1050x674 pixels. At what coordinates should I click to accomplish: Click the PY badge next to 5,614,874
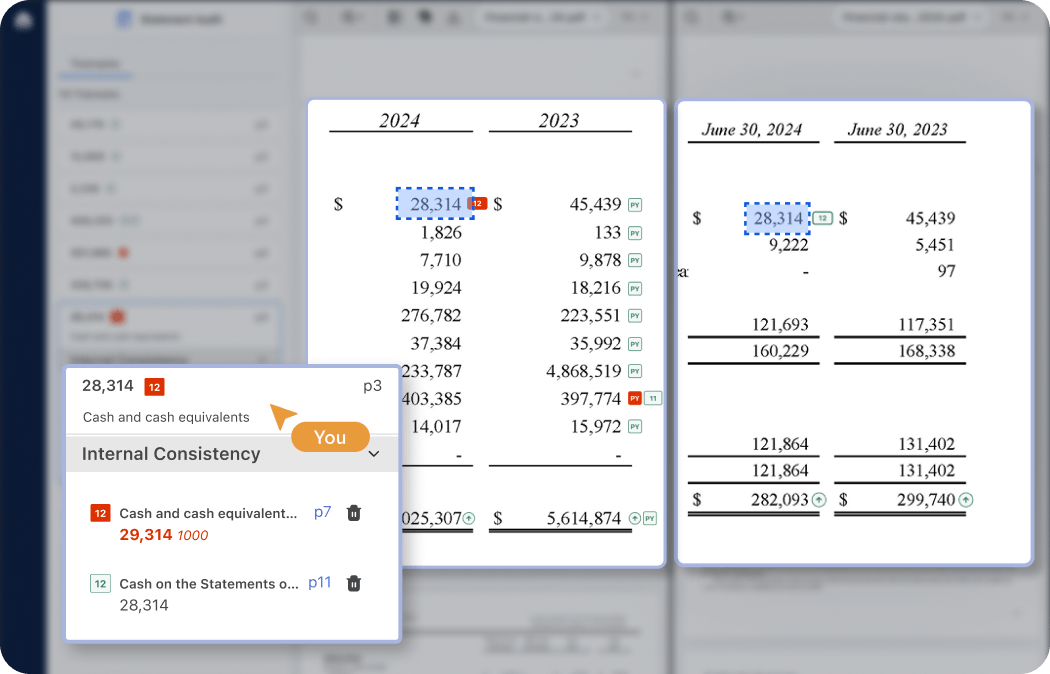tap(650, 518)
